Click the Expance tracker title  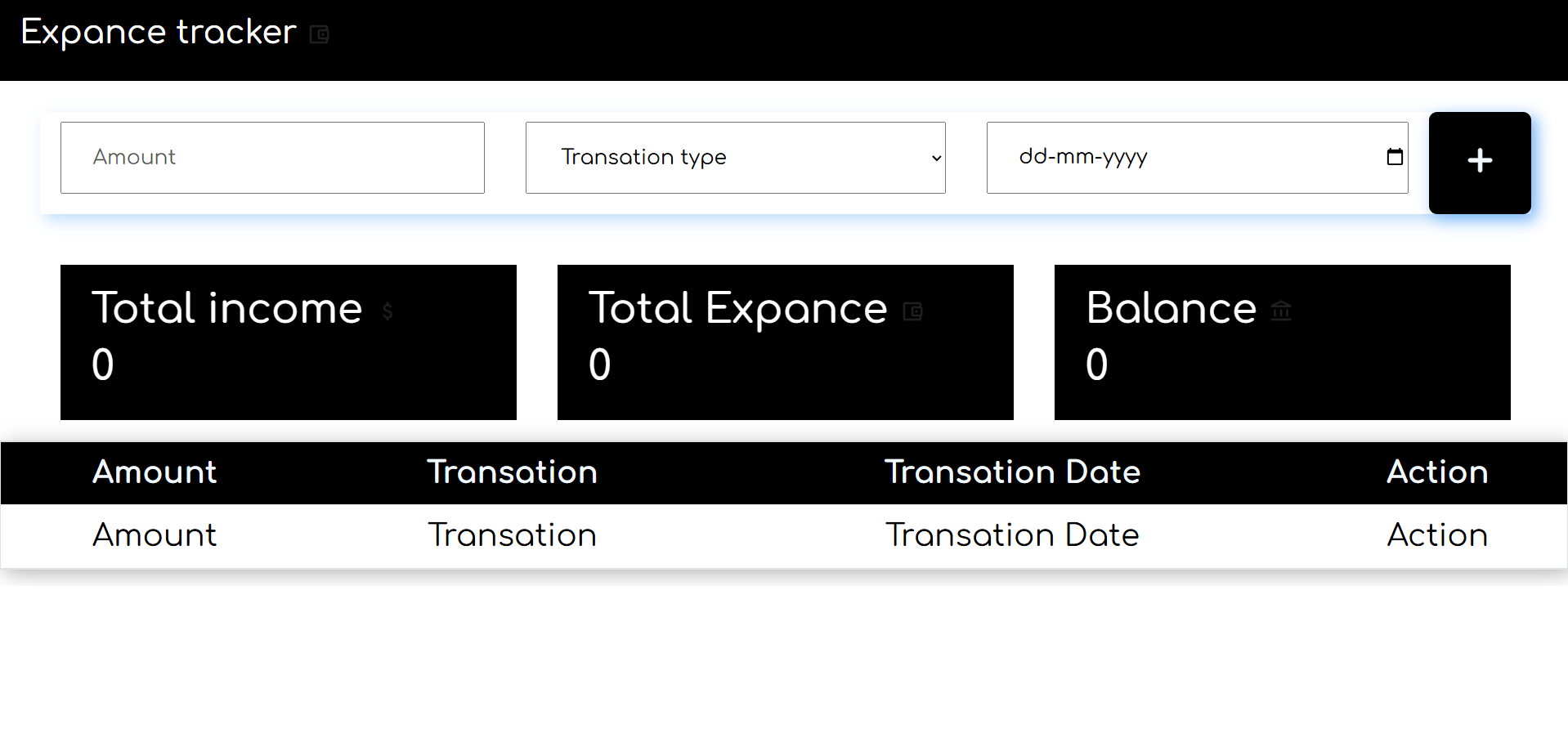[x=159, y=32]
